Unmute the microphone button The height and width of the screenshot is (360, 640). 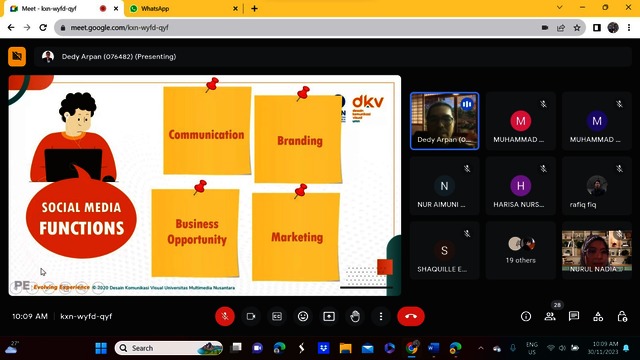tap(224, 316)
